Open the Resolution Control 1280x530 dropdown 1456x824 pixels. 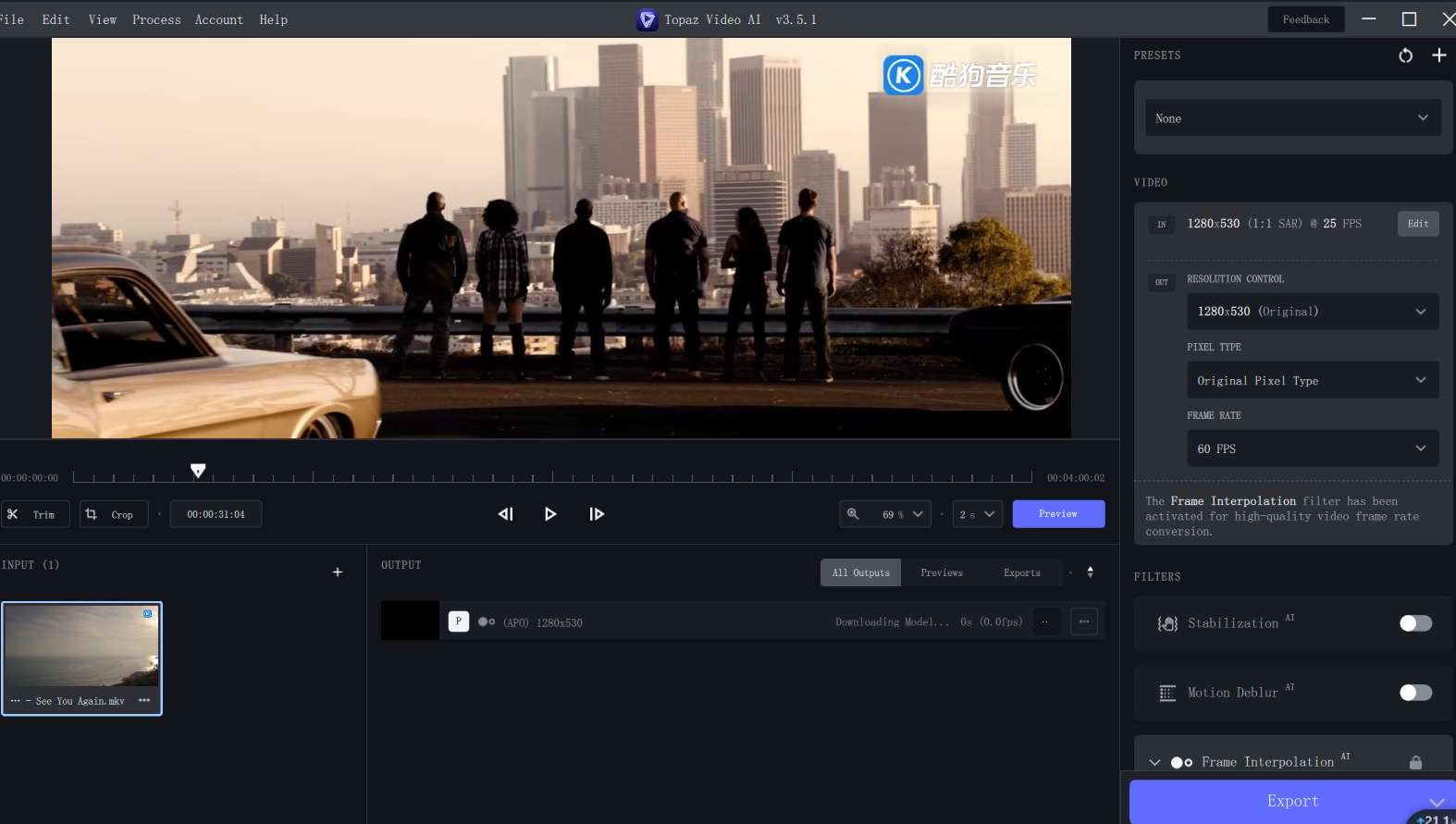tap(1313, 312)
